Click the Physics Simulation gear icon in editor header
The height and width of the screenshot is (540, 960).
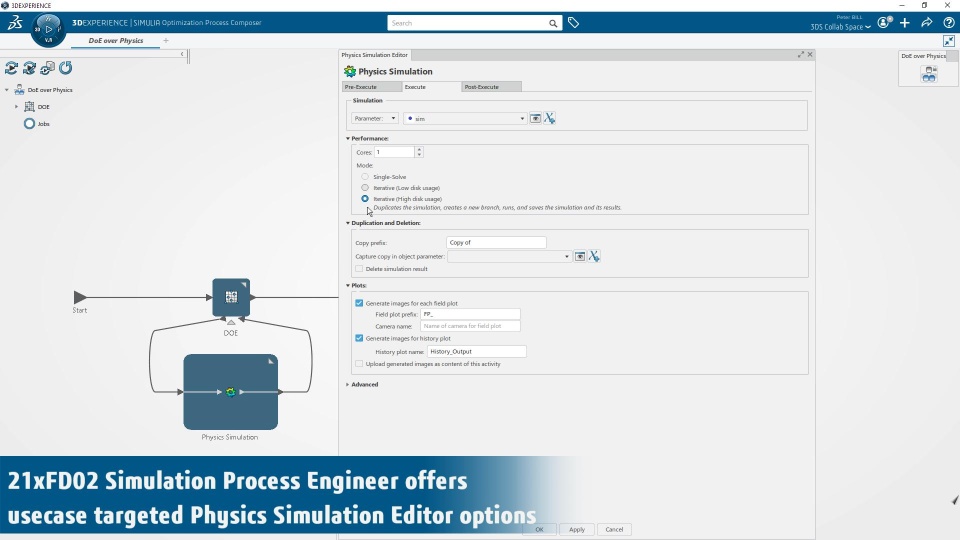(x=350, y=72)
